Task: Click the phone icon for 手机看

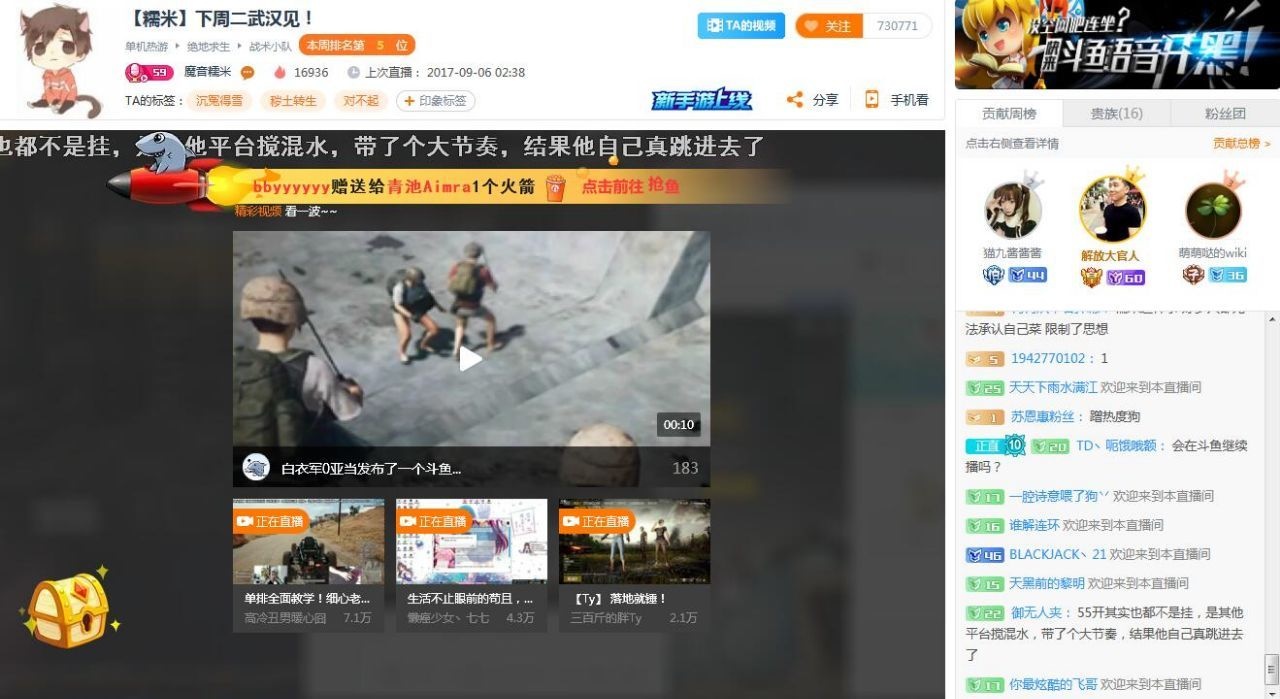Action: pos(872,100)
